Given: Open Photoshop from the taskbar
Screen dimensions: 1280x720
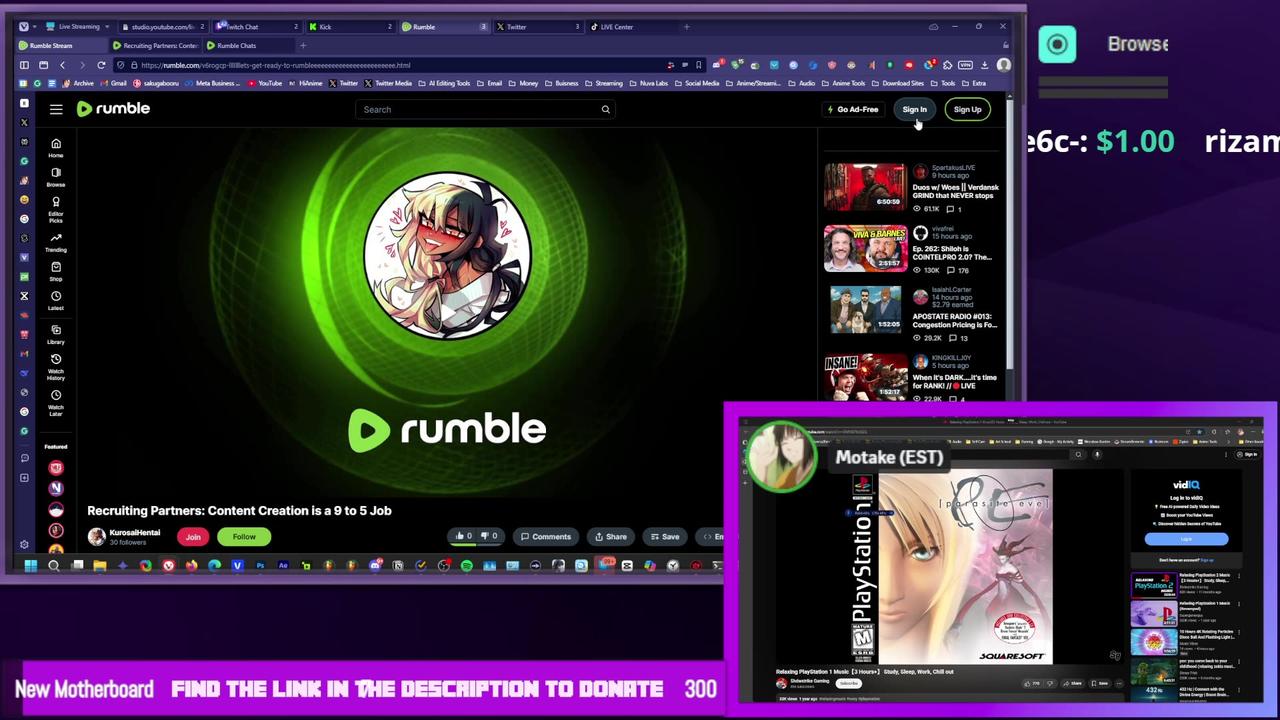Looking at the screenshot, I should coord(260,566).
